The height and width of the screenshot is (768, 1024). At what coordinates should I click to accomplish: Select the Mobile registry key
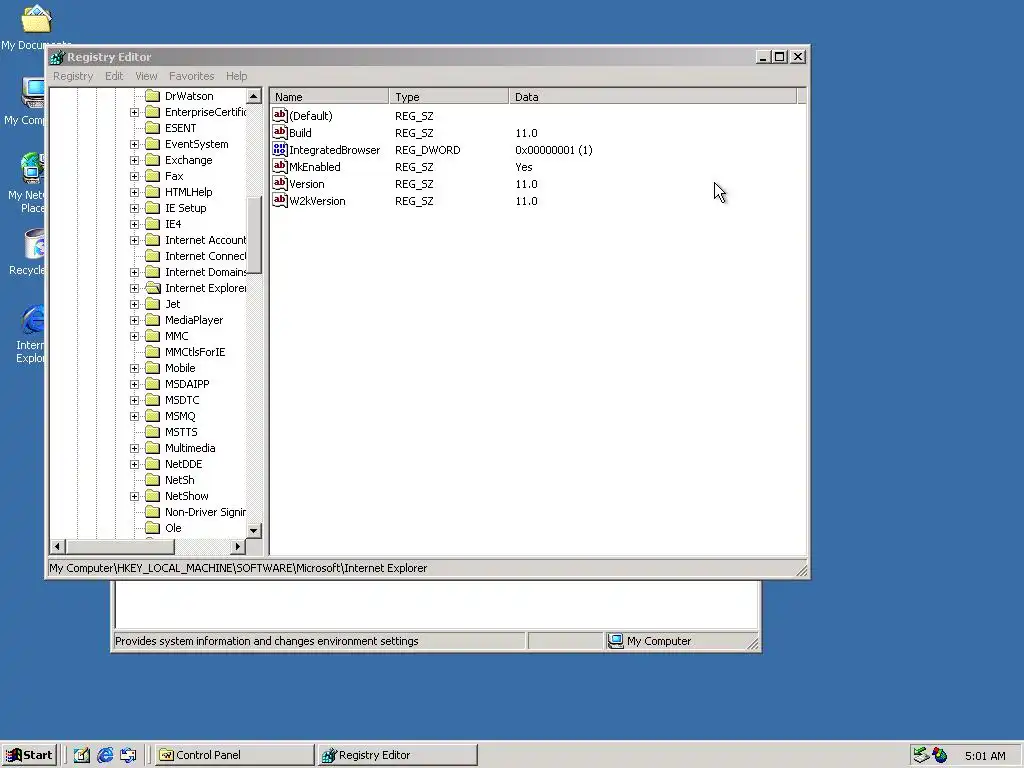point(180,368)
